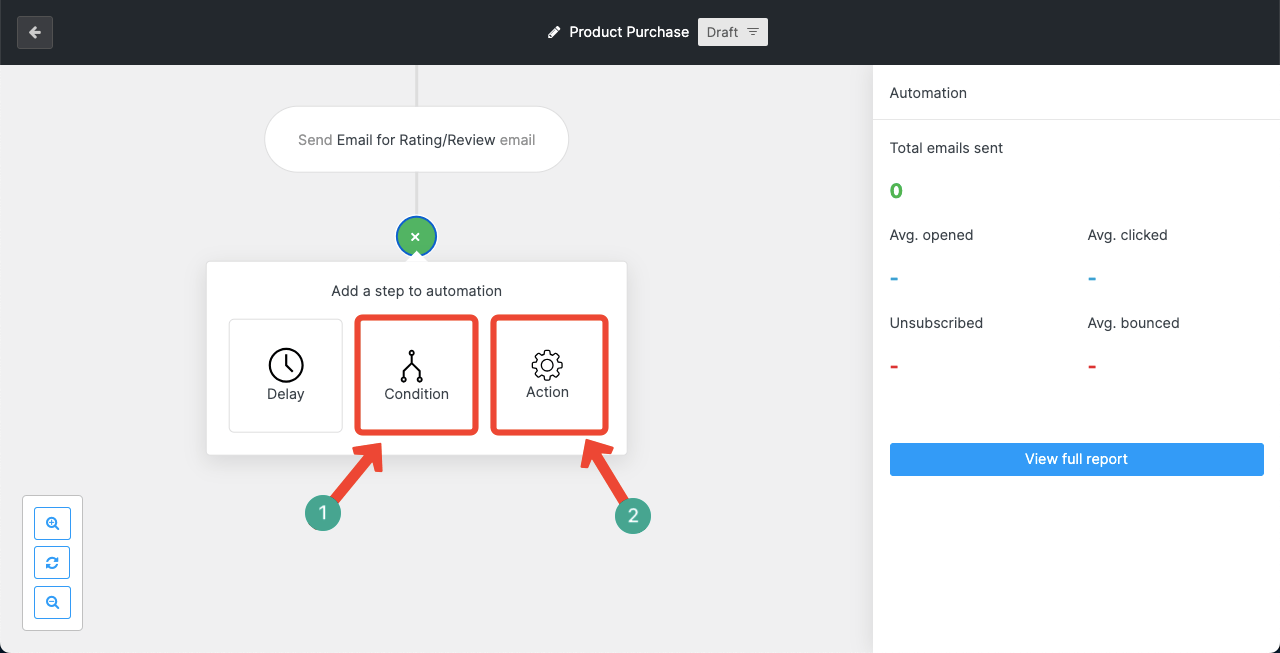Click the Total emails sent count
The height and width of the screenshot is (653, 1280).
click(896, 191)
